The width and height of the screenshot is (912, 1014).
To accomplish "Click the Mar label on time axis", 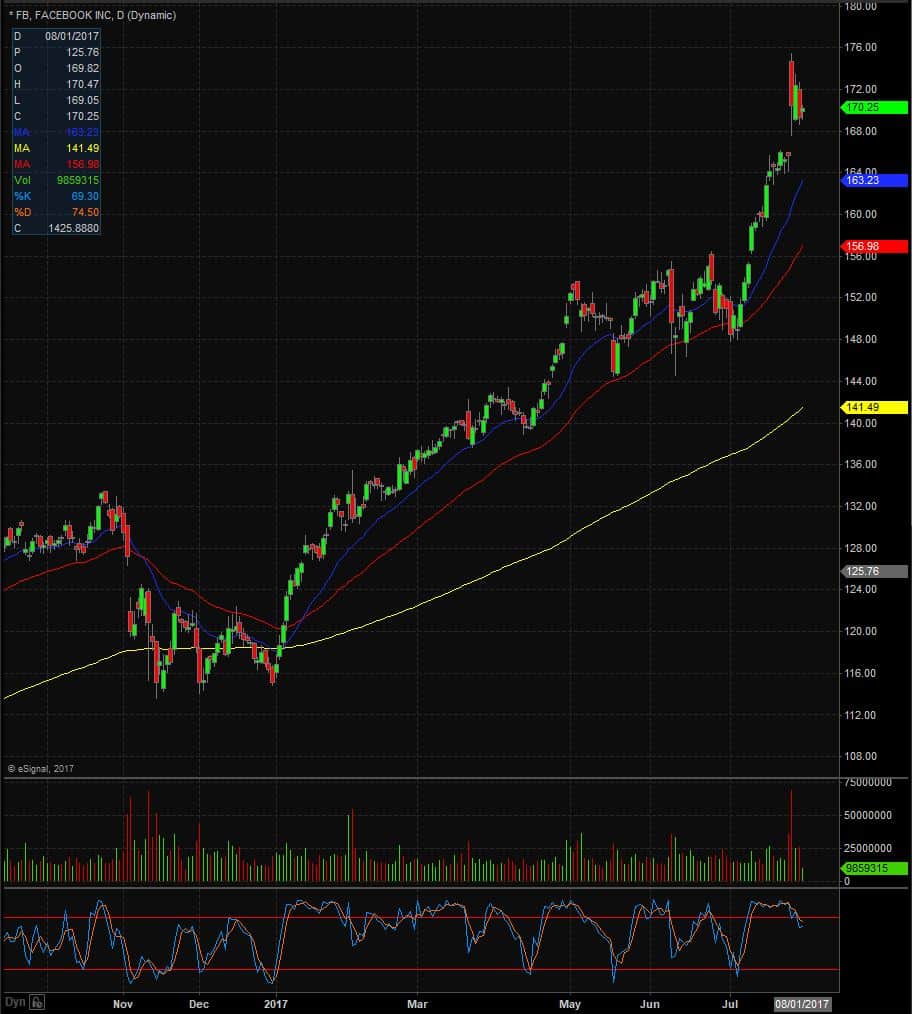I will (x=417, y=1004).
